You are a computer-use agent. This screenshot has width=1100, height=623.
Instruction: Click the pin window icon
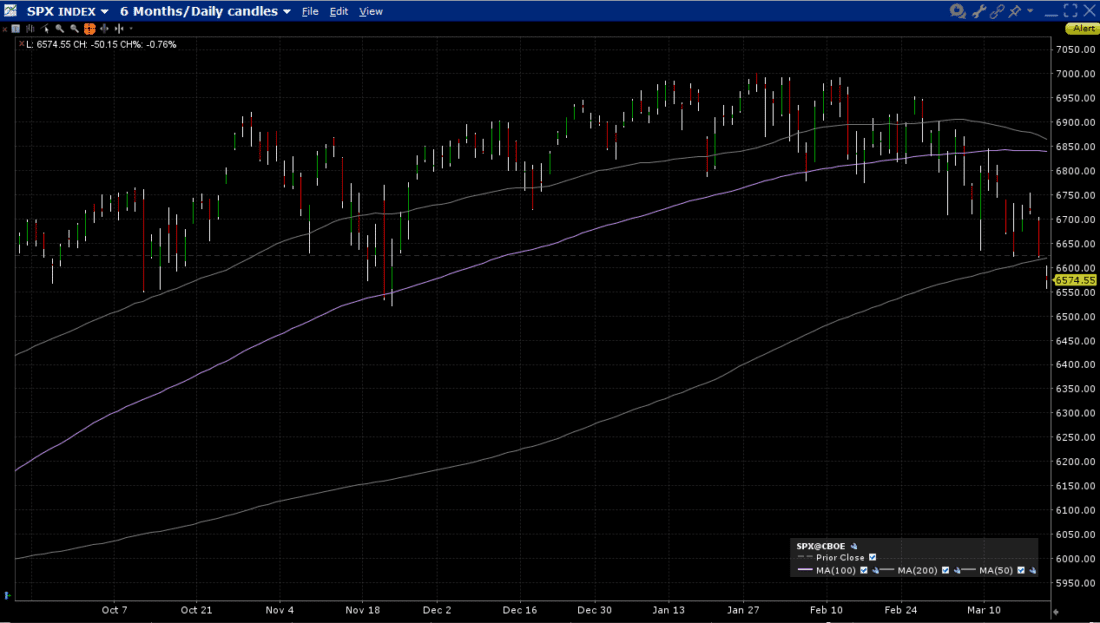pyautogui.click(x=1014, y=10)
